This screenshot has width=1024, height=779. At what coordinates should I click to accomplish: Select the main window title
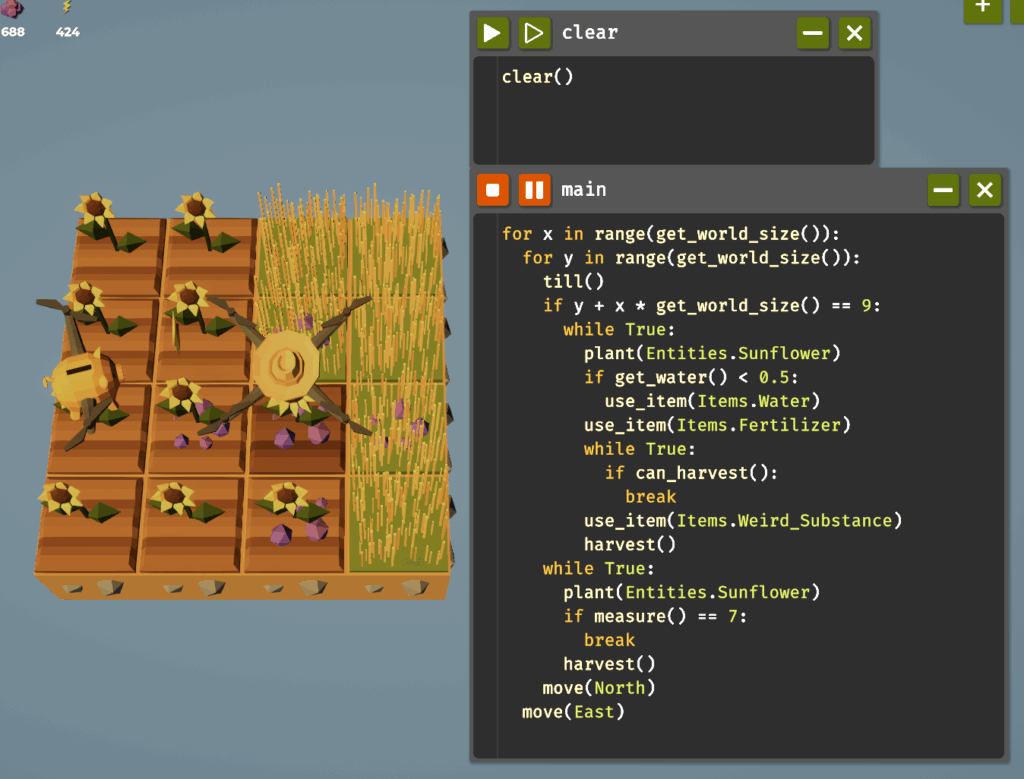pos(584,189)
